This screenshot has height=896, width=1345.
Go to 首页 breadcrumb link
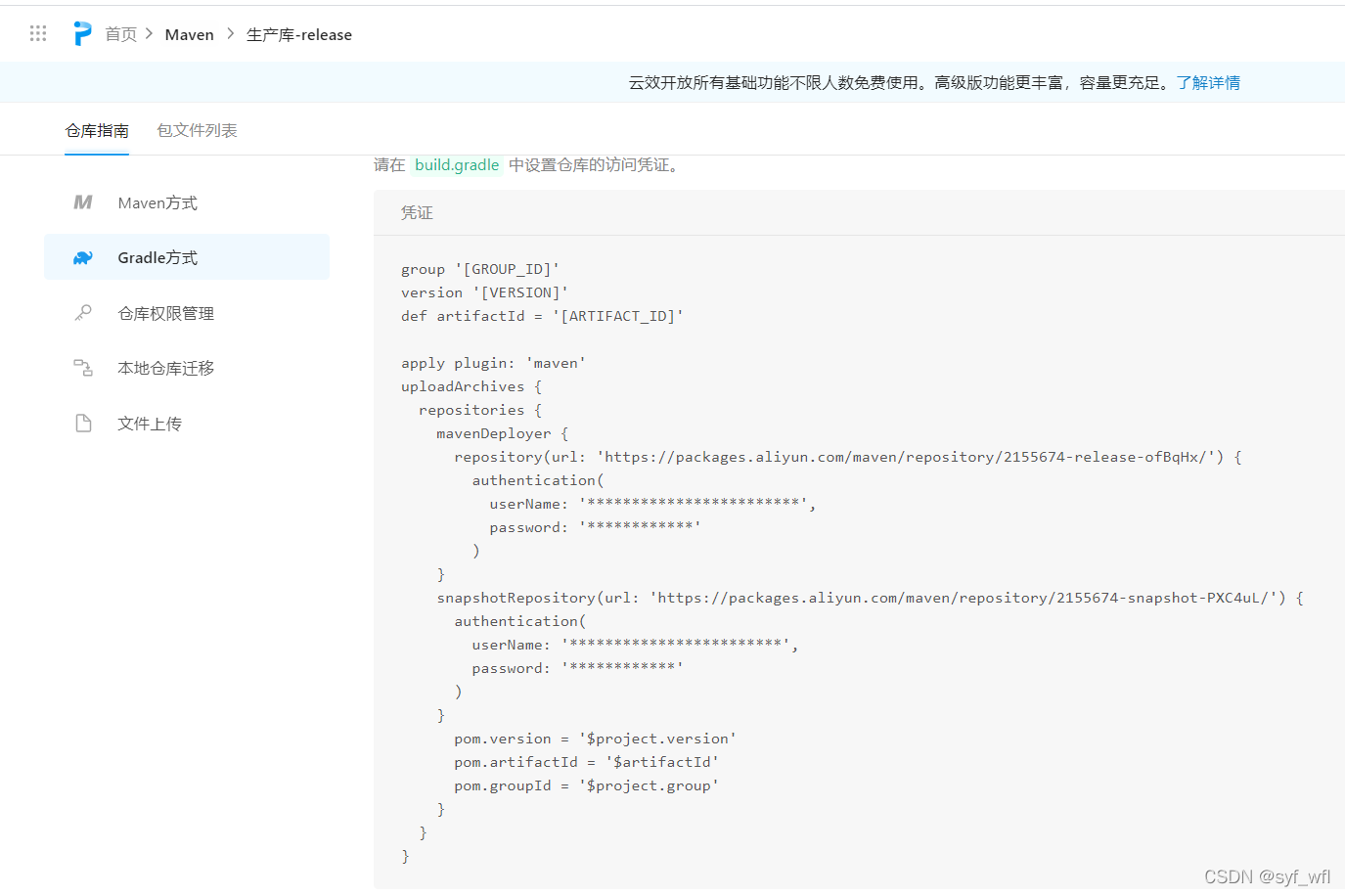point(121,34)
